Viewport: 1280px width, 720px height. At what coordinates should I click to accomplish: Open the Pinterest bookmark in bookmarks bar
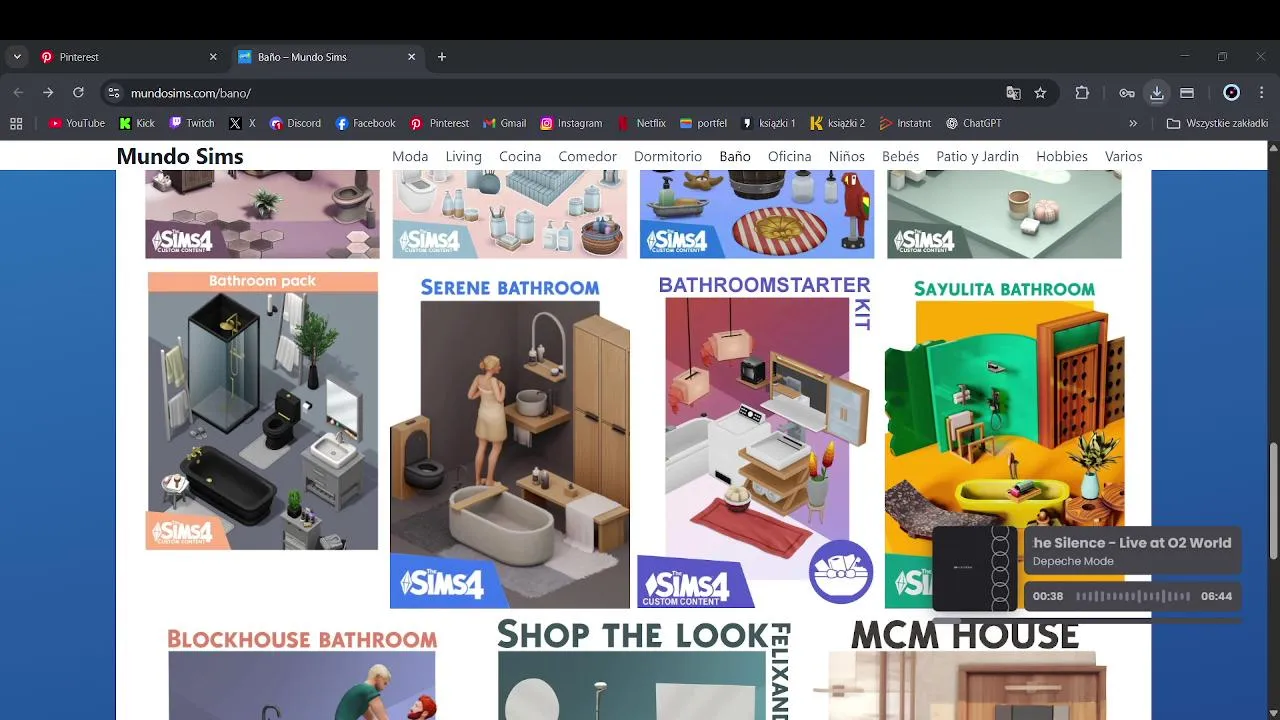tap(439, 123)
